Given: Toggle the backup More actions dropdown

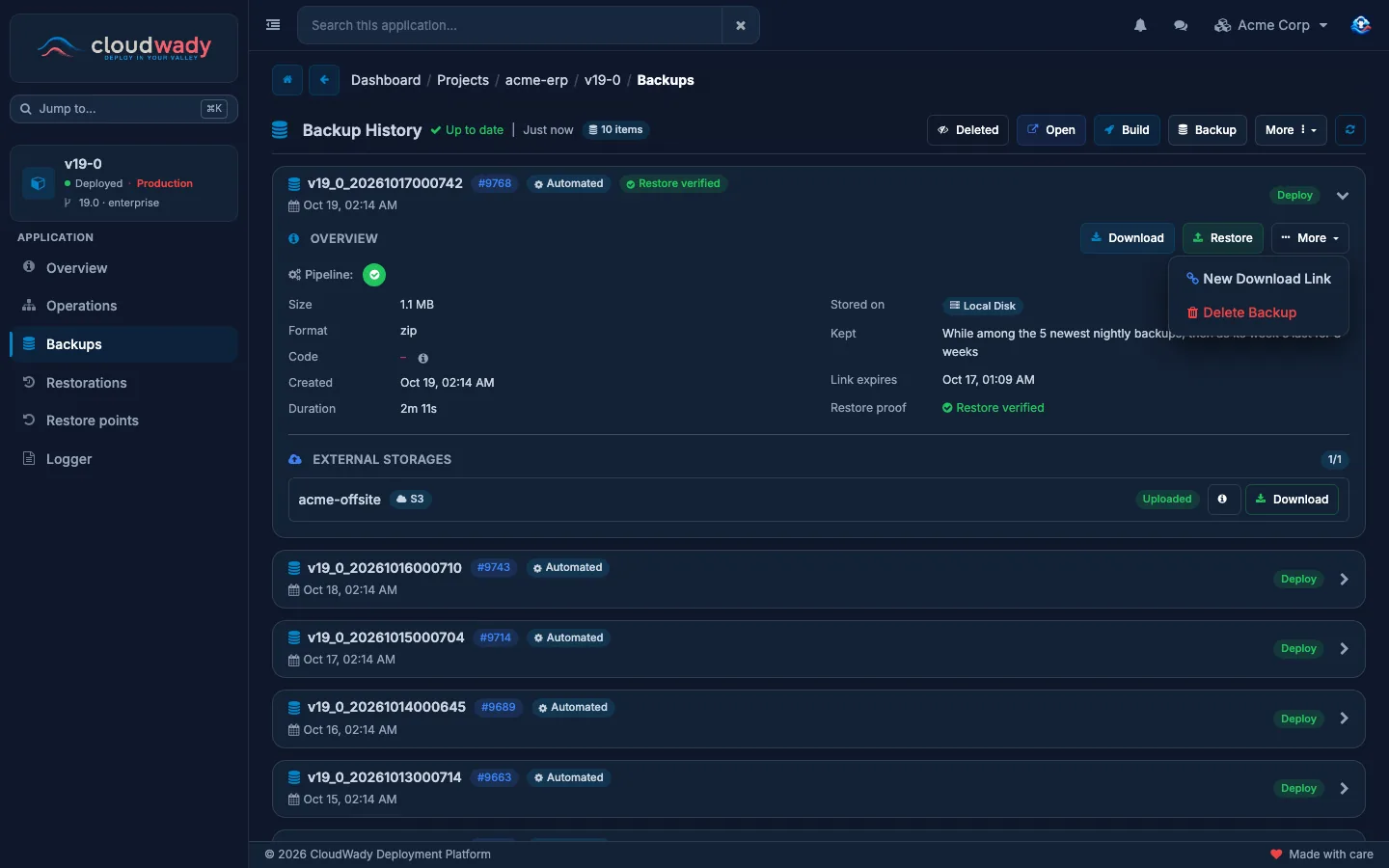Looking at the screenshot, I should [1310, 238].
